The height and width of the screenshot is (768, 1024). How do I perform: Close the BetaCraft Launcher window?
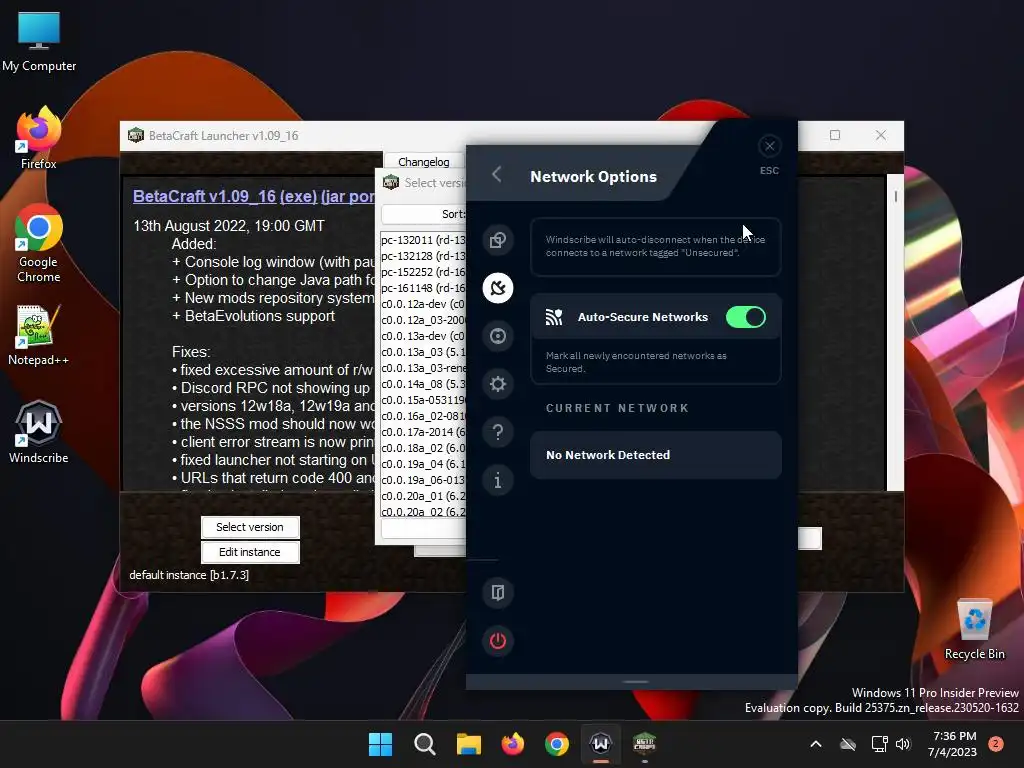881,135
